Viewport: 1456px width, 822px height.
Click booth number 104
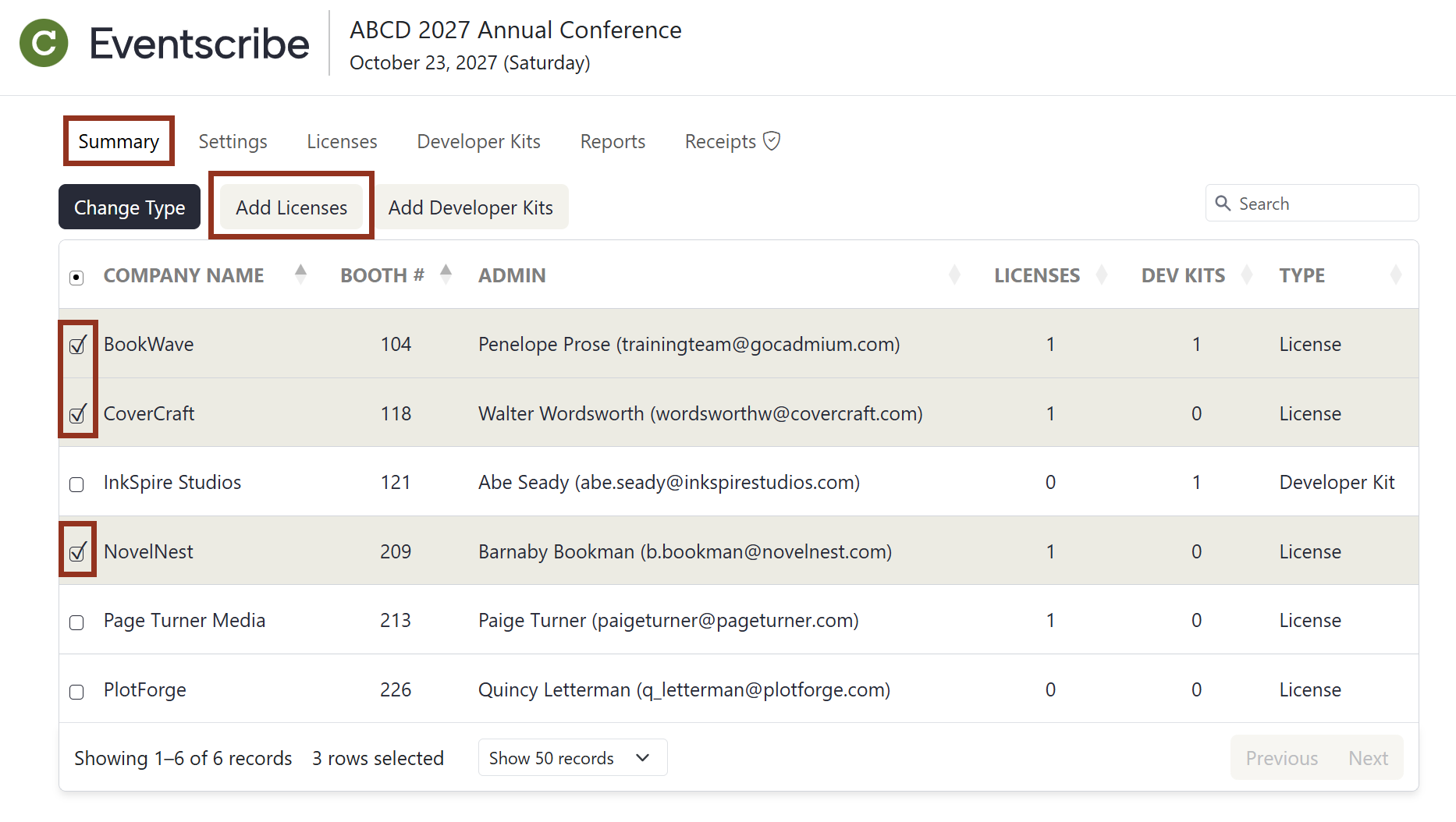pos(396,344)
